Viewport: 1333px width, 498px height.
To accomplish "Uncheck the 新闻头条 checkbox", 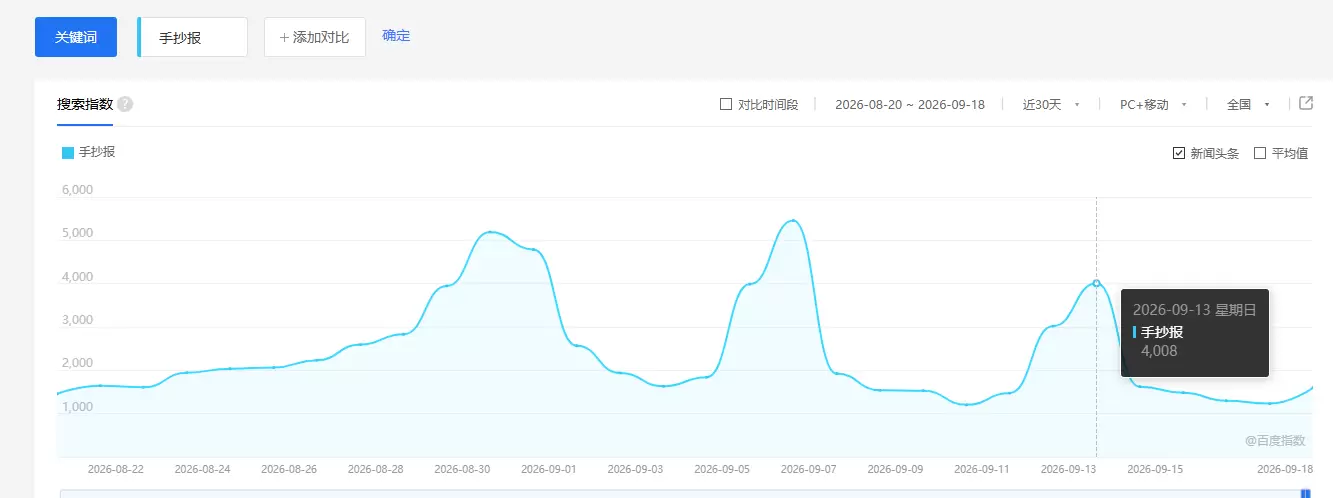I will click(x=1179, y=153).
